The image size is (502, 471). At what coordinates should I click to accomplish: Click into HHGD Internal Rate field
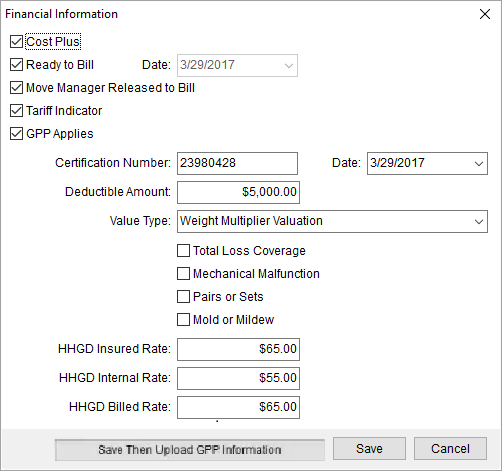coord(238,378)
